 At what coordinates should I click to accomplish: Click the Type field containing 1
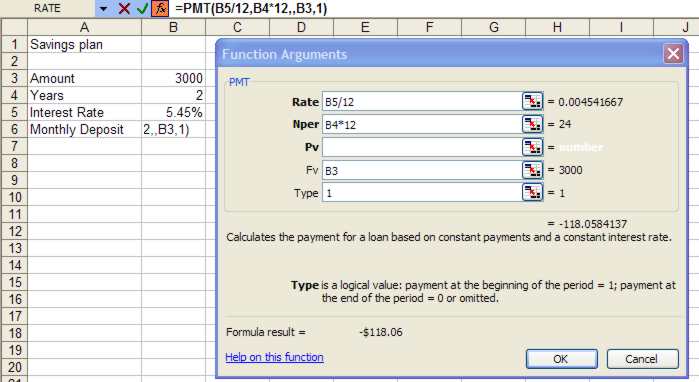click(421, 193)
